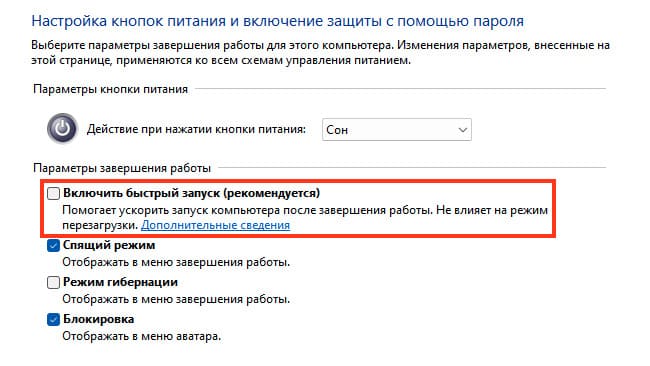This screenshot has height=366, width=650.
Task: Uncheck the Спящий режим checkbox
Action: pos(53,245)
